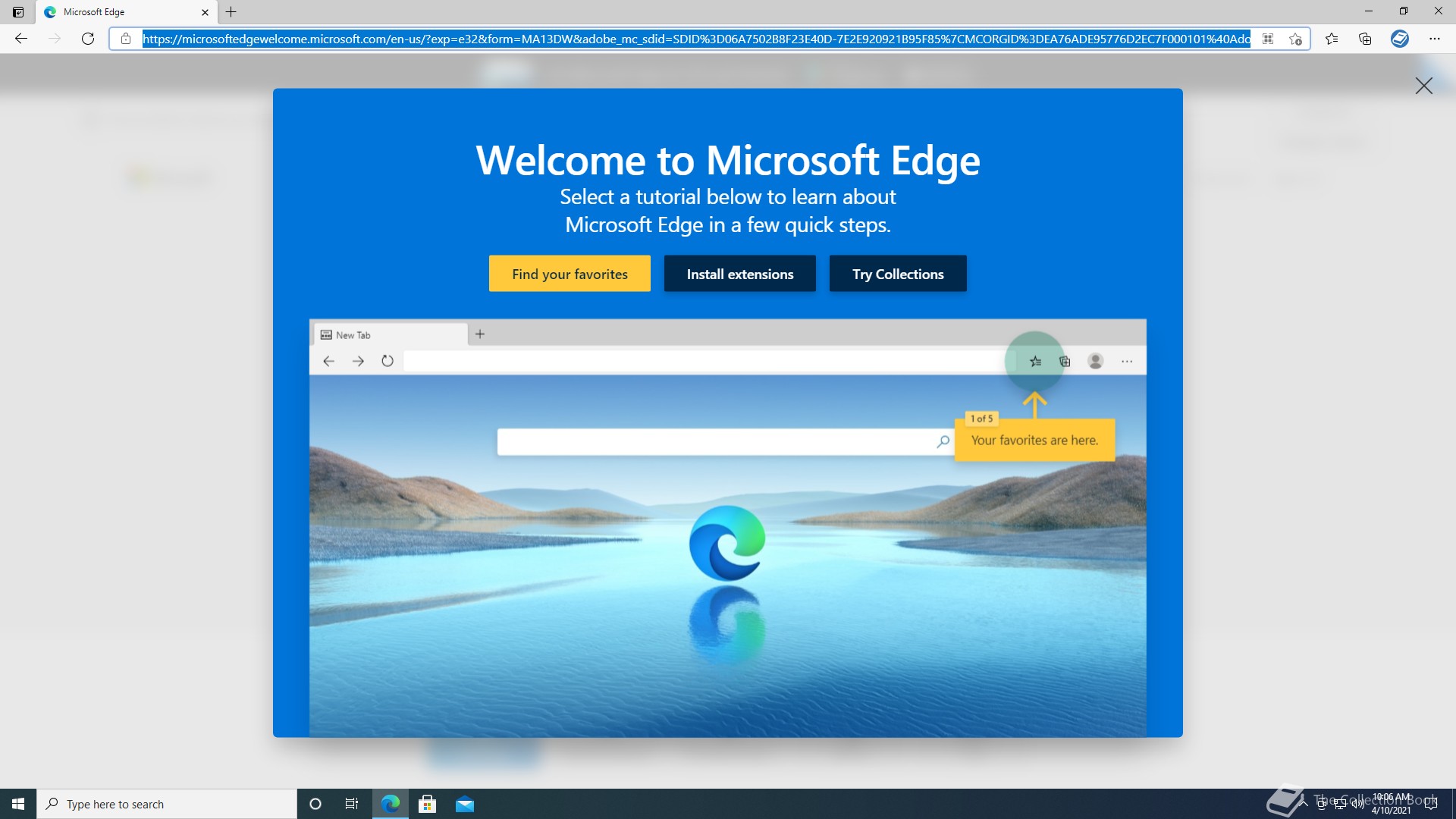Open the browser profile icon
This screenshot has height=819, width=1456.
pos(1400,39)
